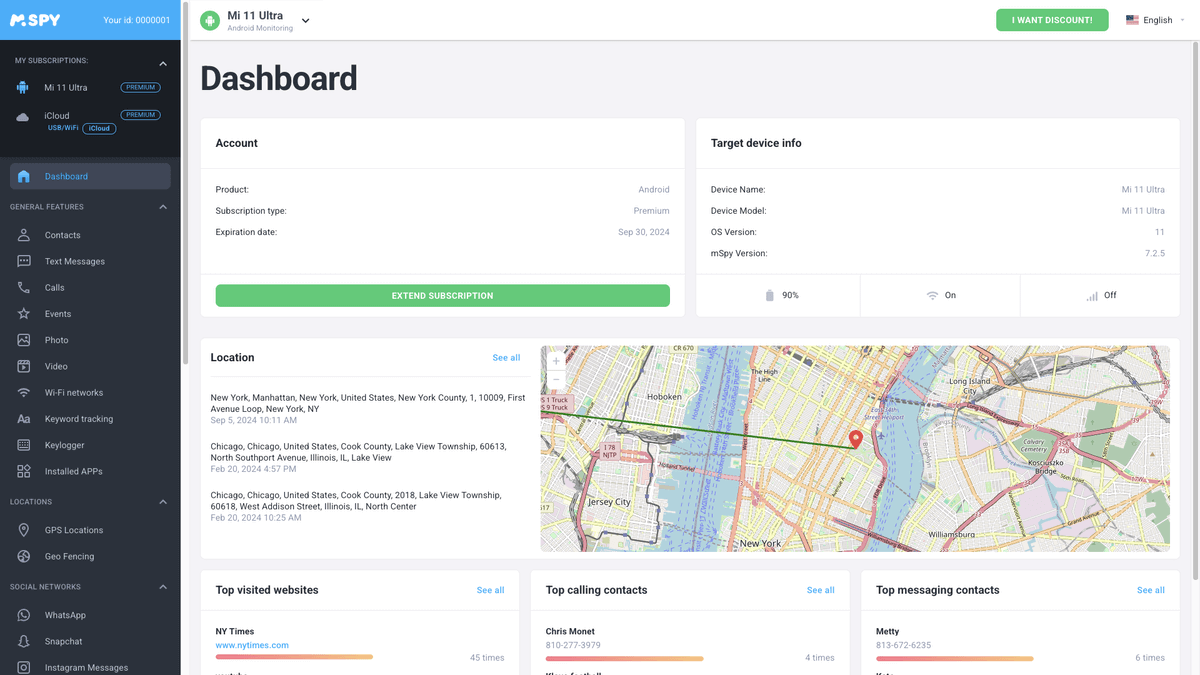This screenshot has width=1200, height=675.
Task: Open the English language dropdown
Action: click(1154, 19)
